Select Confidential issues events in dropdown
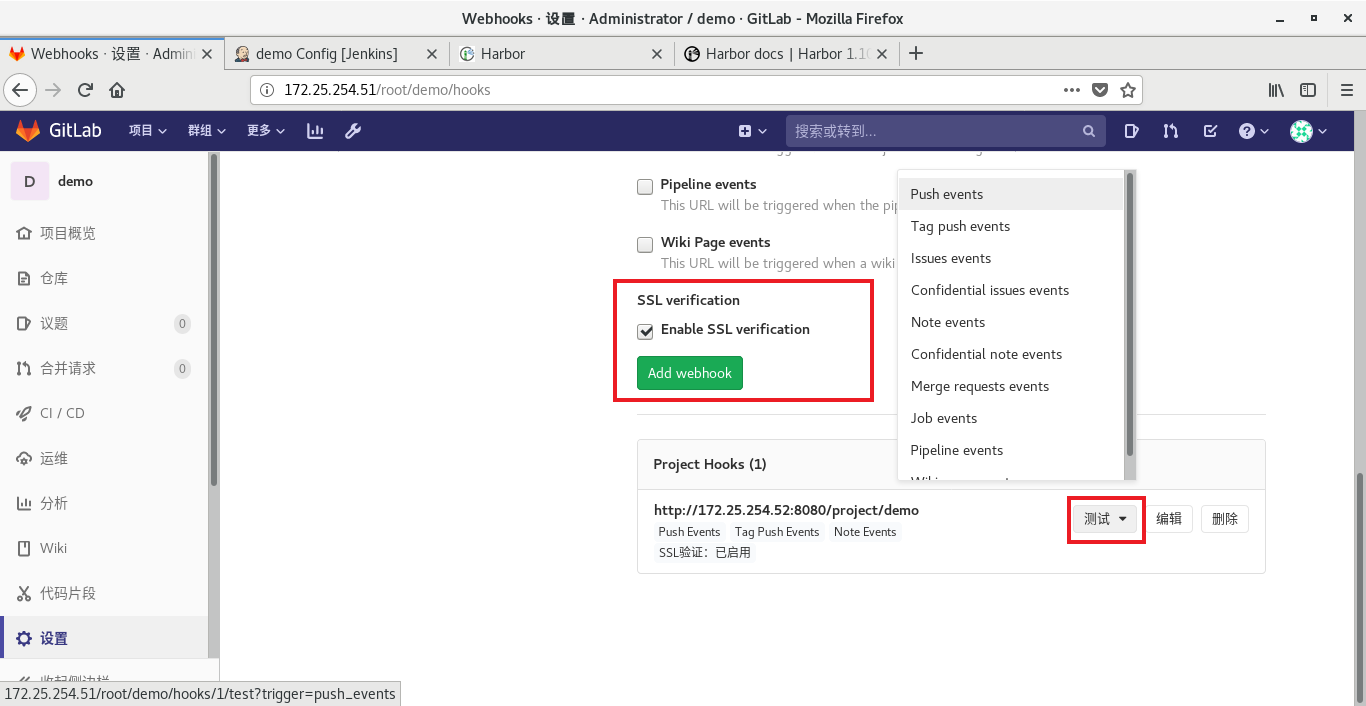1366x706 pixels. (x=1011, y=290)
